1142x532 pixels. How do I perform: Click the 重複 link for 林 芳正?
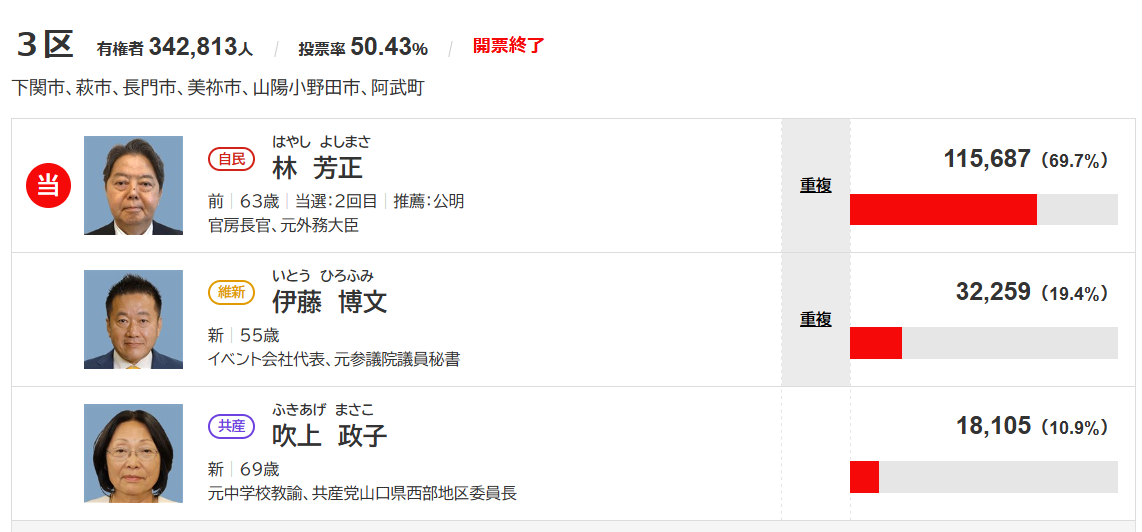(815, 185)
